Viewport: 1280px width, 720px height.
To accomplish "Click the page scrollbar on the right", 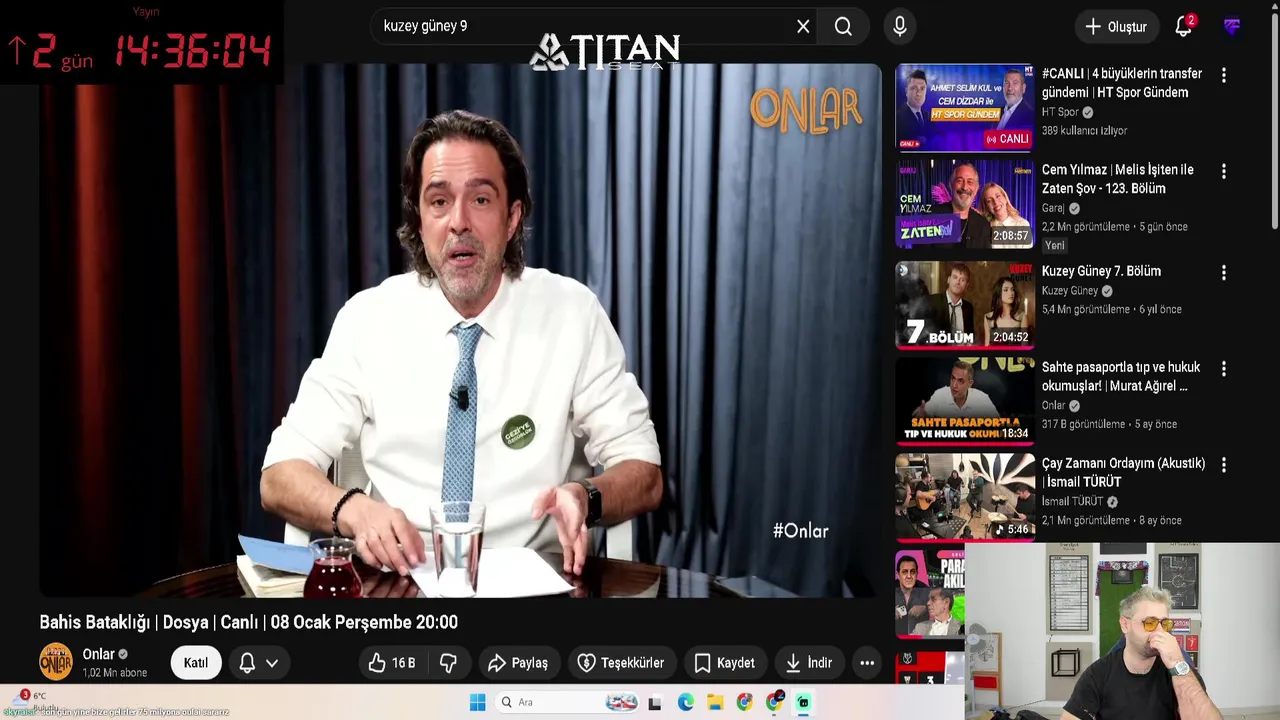I will tap(1274, 120).
